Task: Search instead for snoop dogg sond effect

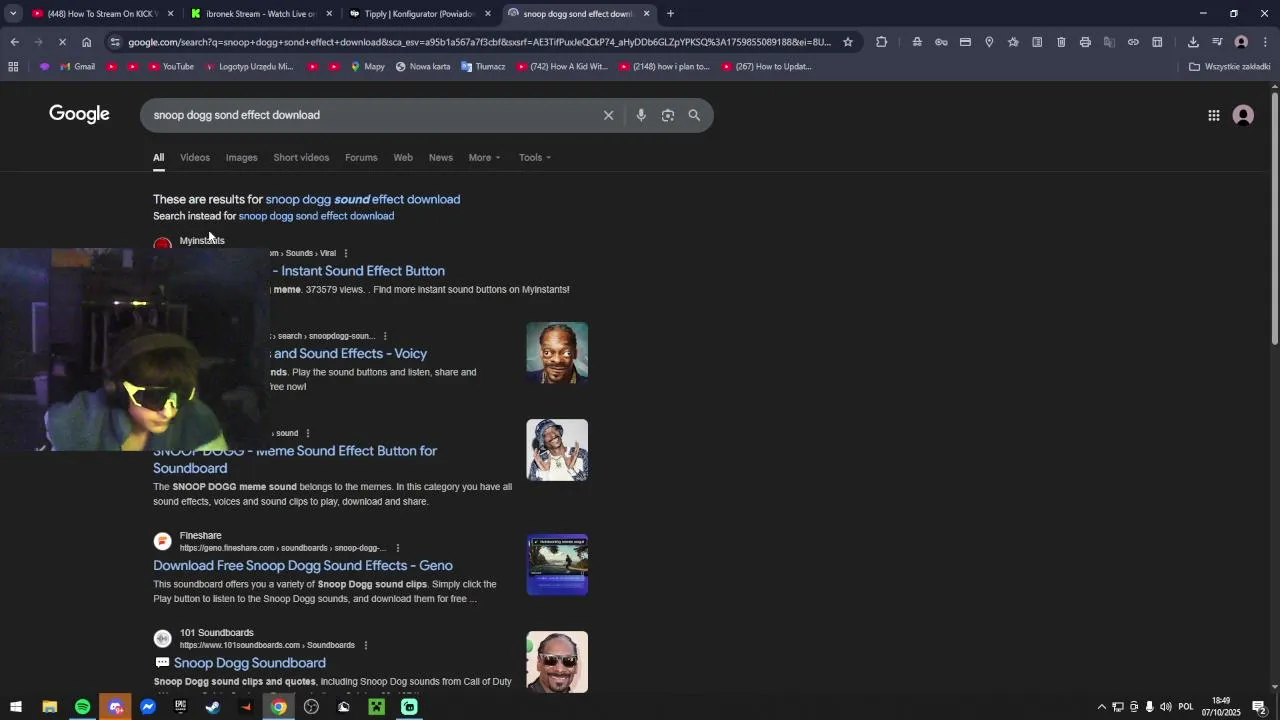Action: tap(316, 216)
